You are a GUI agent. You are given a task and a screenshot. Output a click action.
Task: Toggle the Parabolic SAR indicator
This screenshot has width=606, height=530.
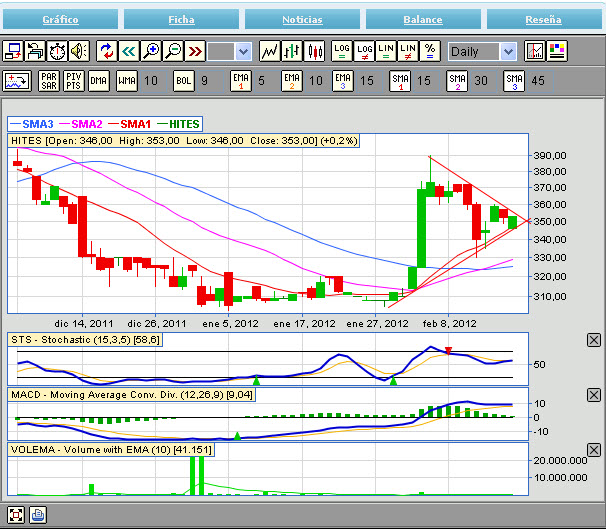tap(48, 81)
